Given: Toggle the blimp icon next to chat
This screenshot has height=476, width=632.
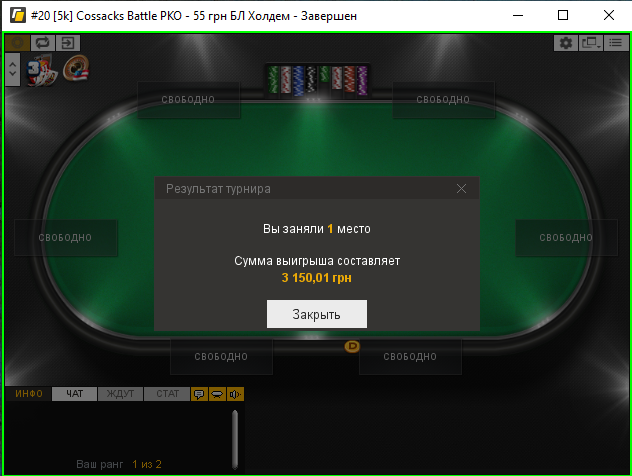Looking at the screenshot, I should click(217, 394).
